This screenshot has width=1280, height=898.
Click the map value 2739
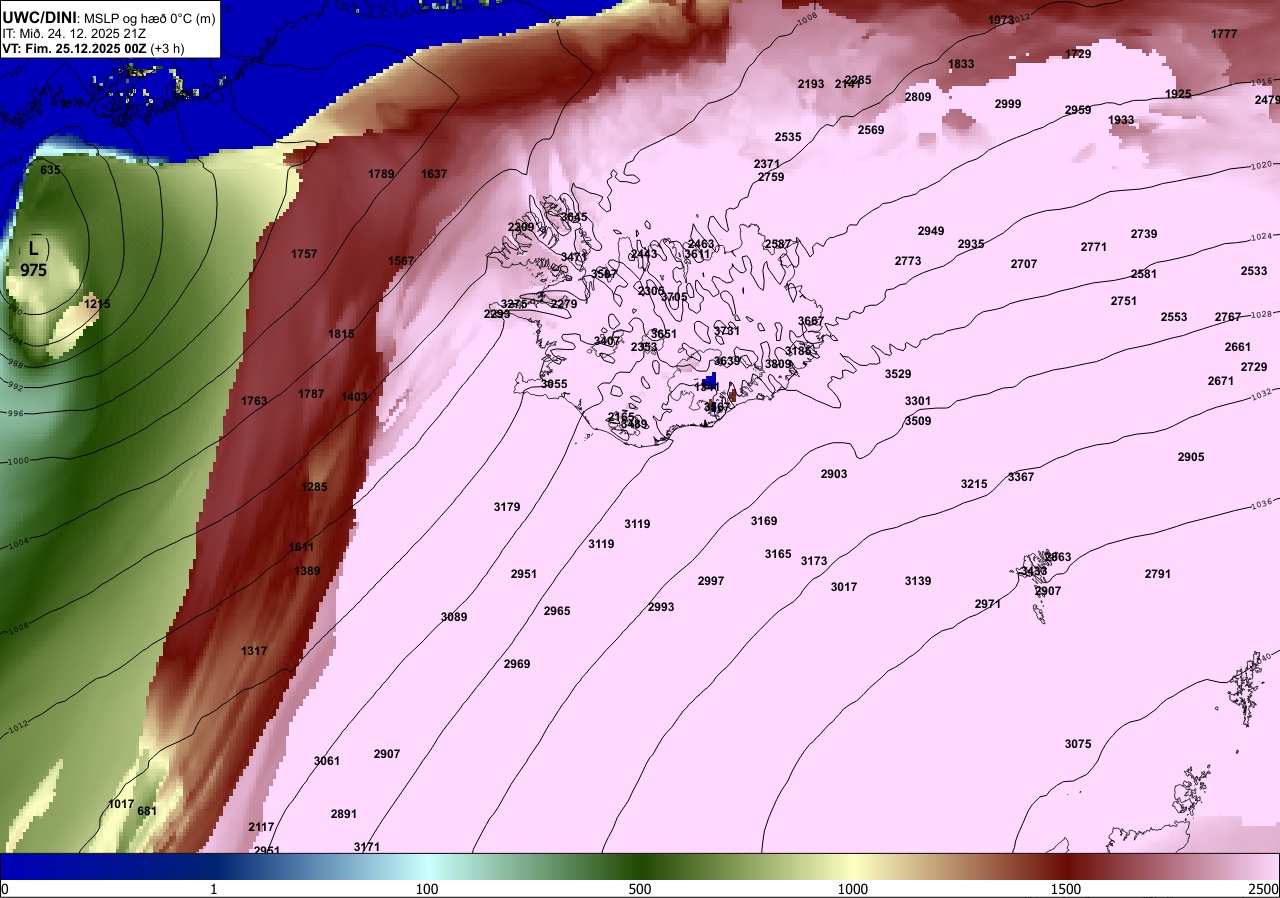point(1144,234)
